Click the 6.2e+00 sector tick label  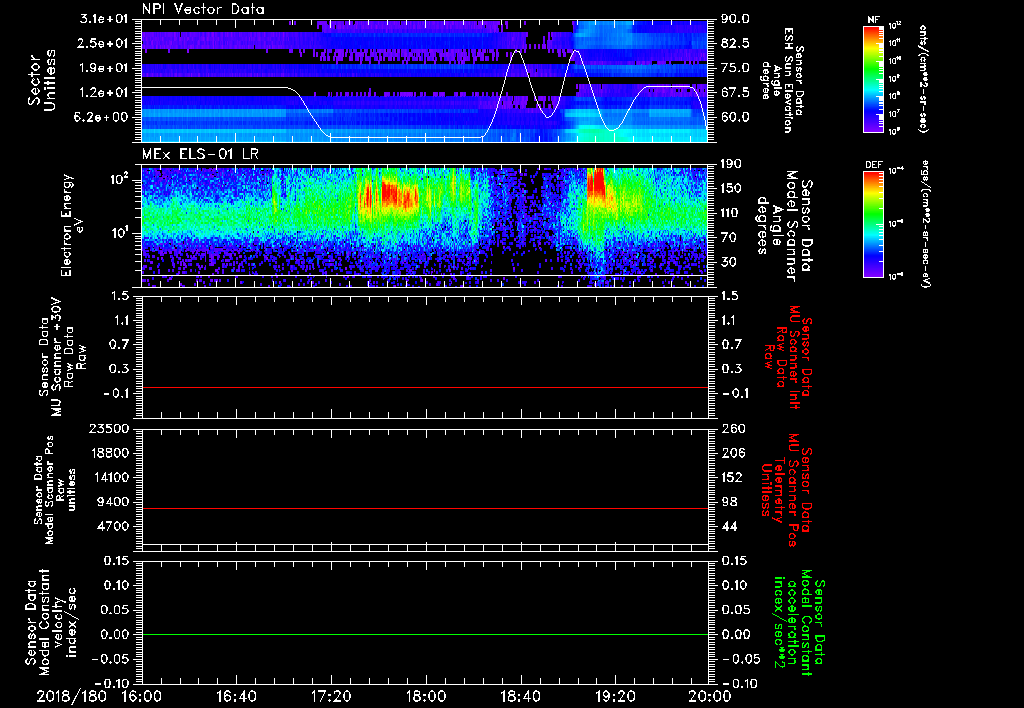pos(103,118)
